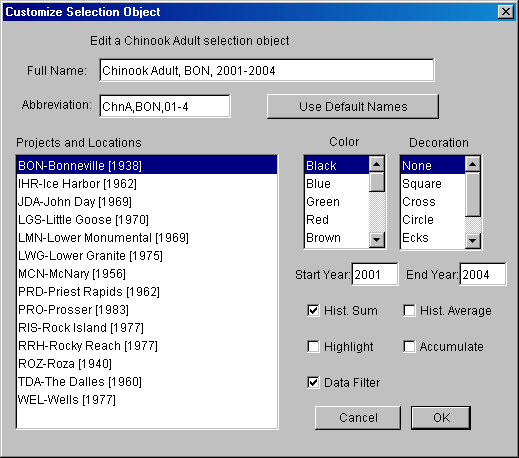Click into the Full Name text field
The image size is (519, 458).
click(x=267, y=70)
